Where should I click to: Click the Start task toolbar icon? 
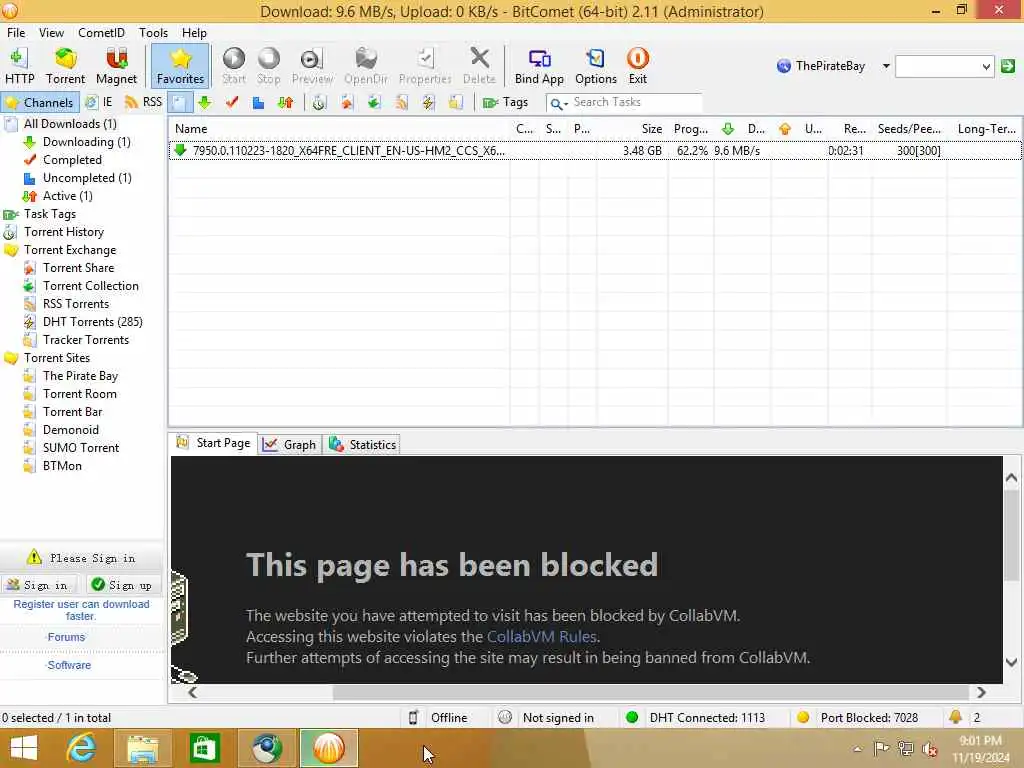(x=234, y=66)
